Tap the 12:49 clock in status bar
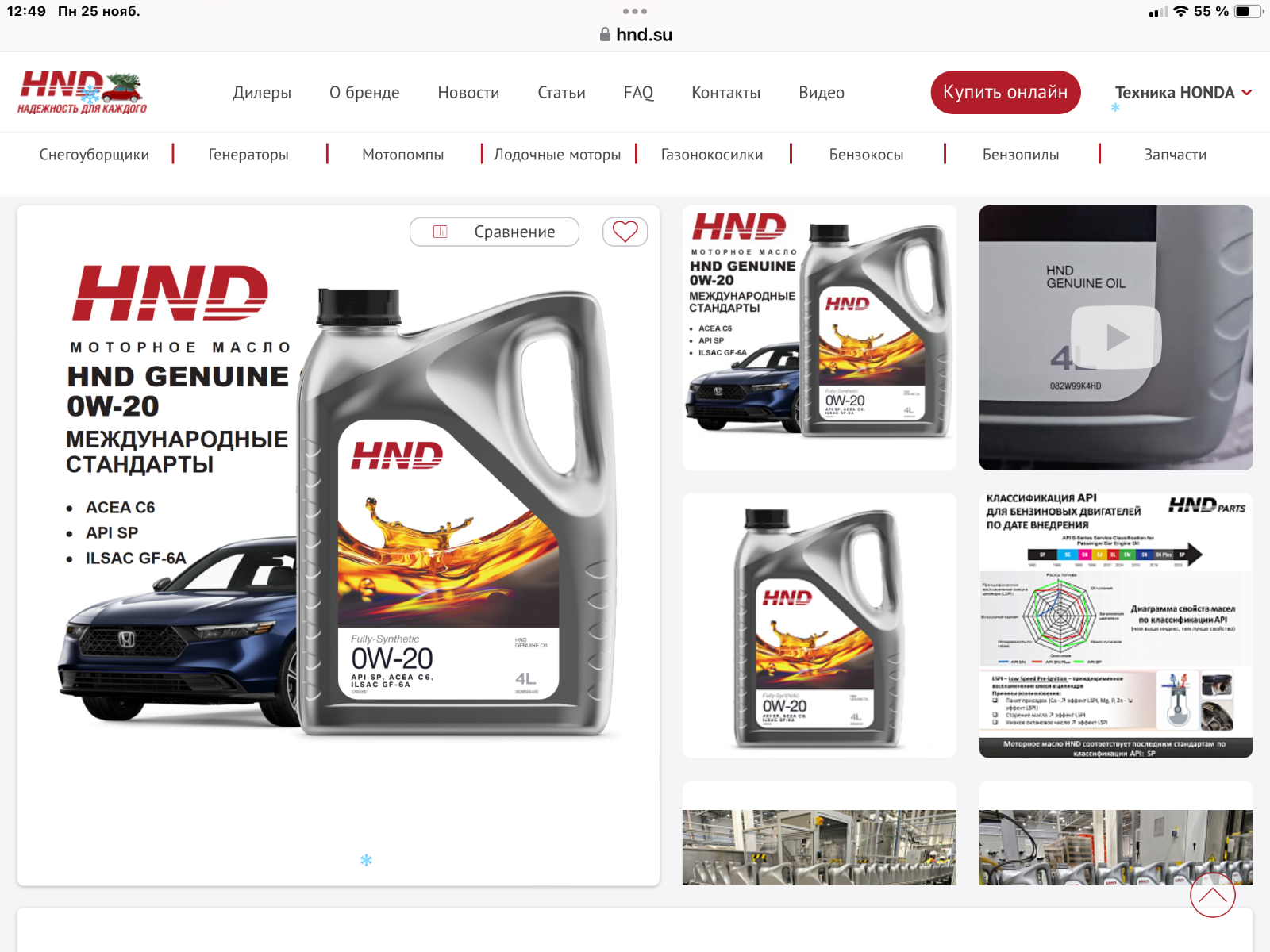 [26, 11]
